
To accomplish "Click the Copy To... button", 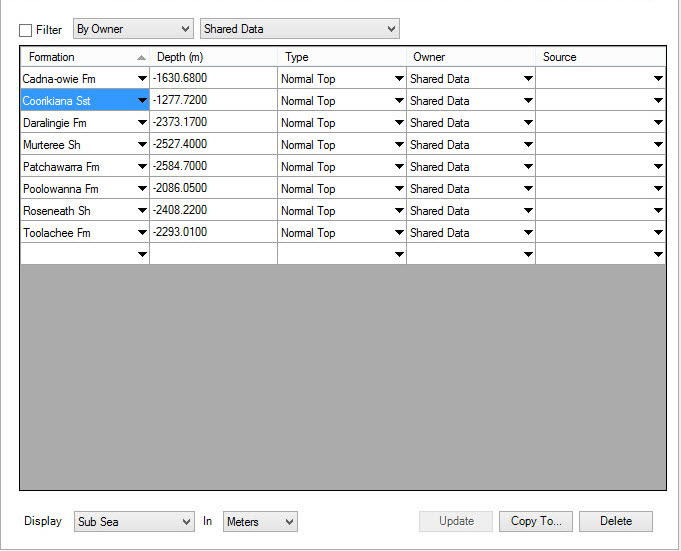I will click(x=536, y=521).
